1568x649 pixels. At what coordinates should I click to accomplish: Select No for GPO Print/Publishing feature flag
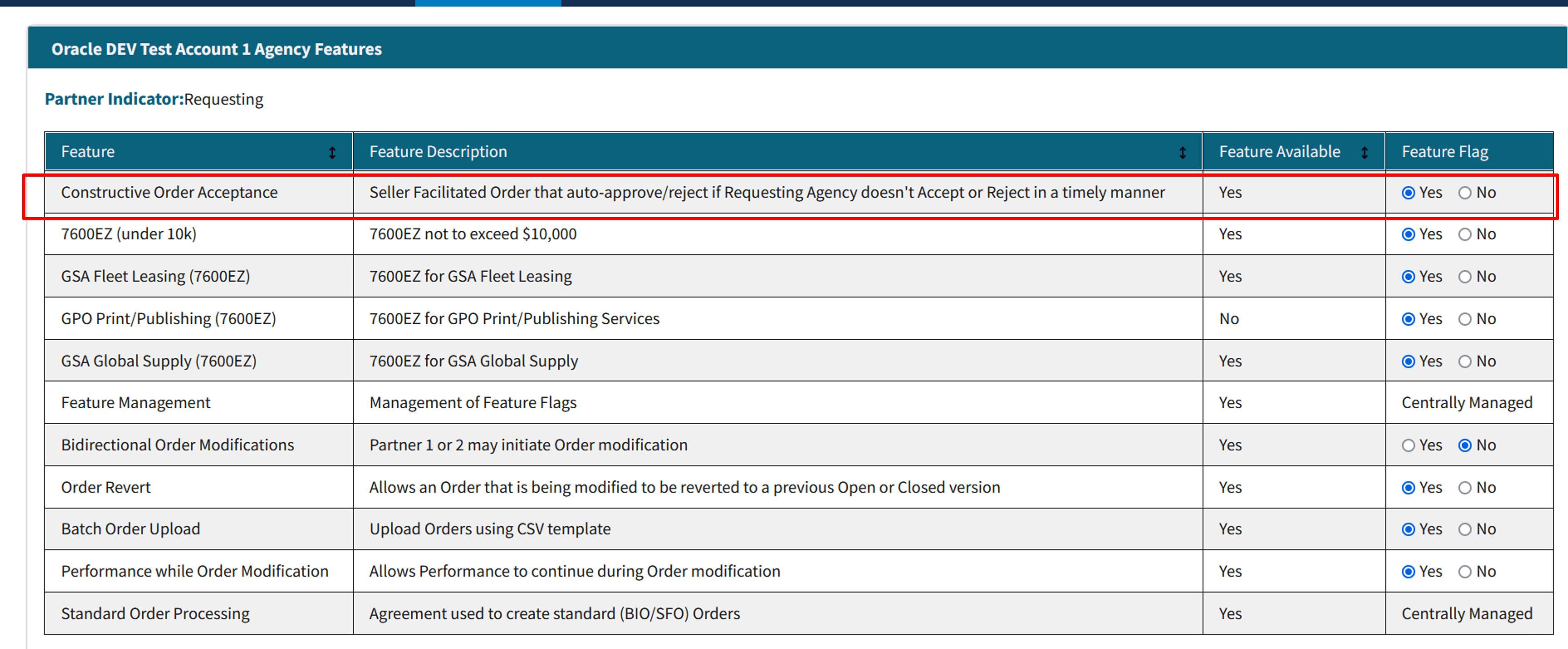1464,318
